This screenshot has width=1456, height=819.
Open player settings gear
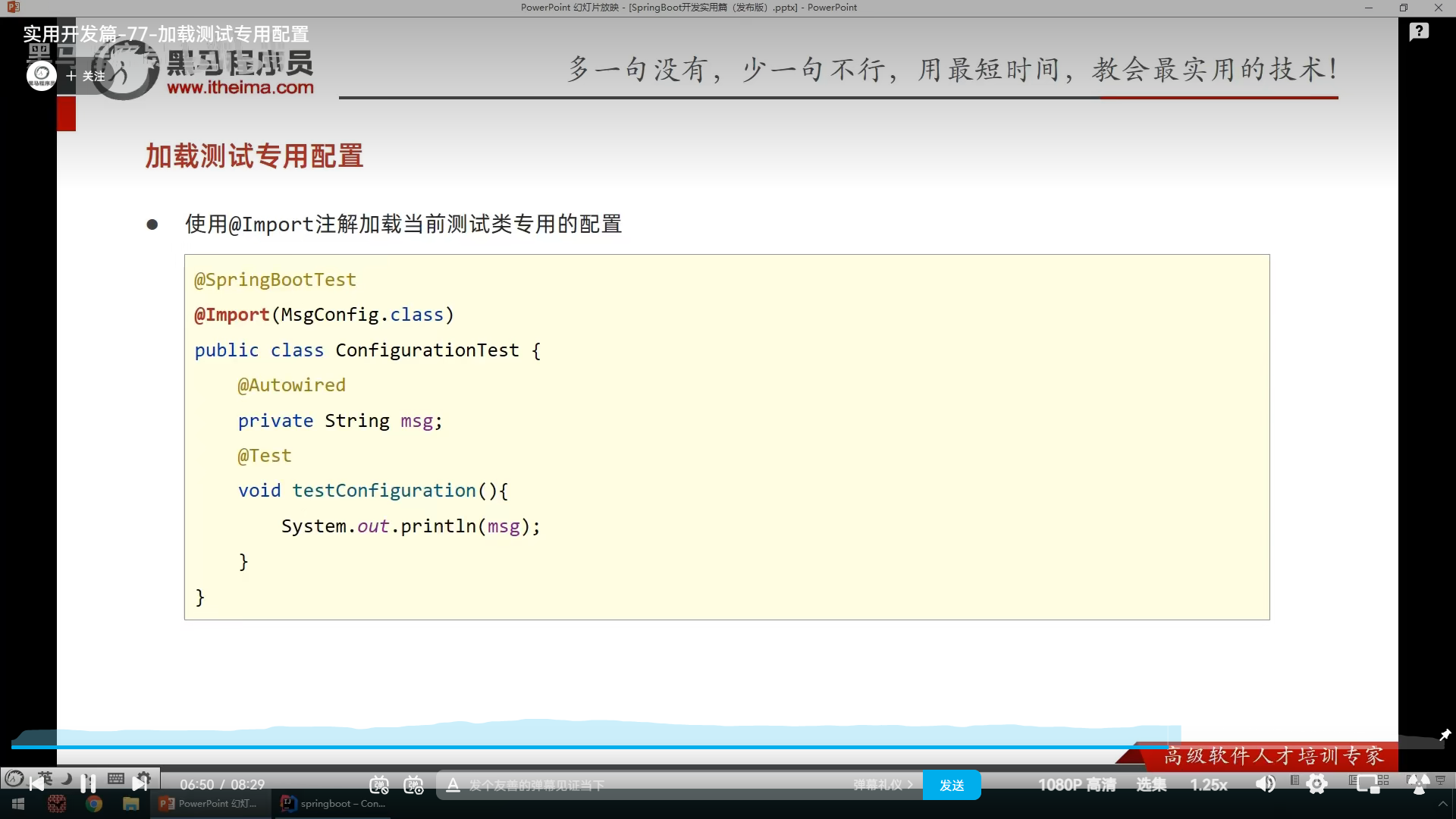click(x=1317, y=784)
